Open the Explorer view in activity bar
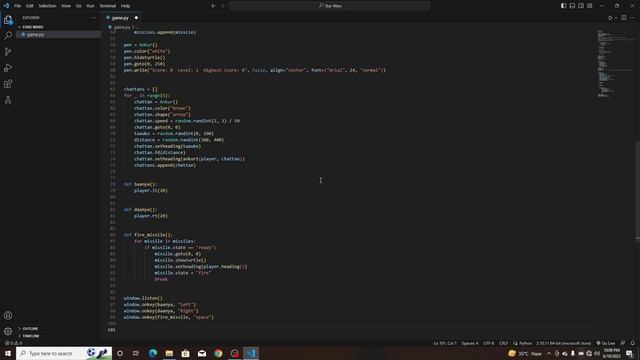640x360 pixels. [x=8, y=20]
